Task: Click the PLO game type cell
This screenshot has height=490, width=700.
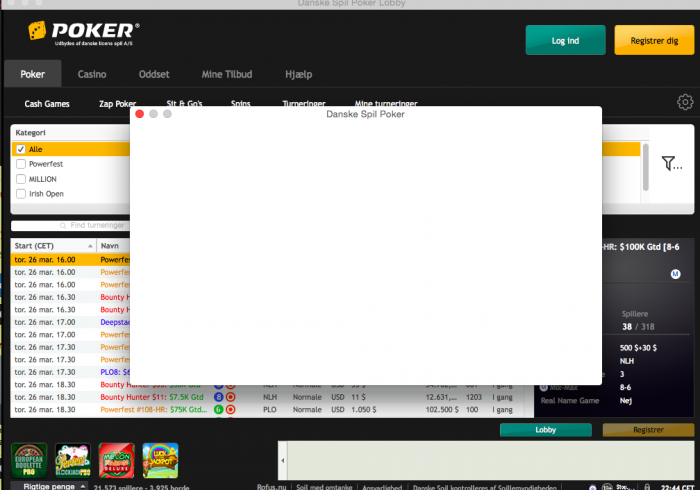Action: (270, 410)
